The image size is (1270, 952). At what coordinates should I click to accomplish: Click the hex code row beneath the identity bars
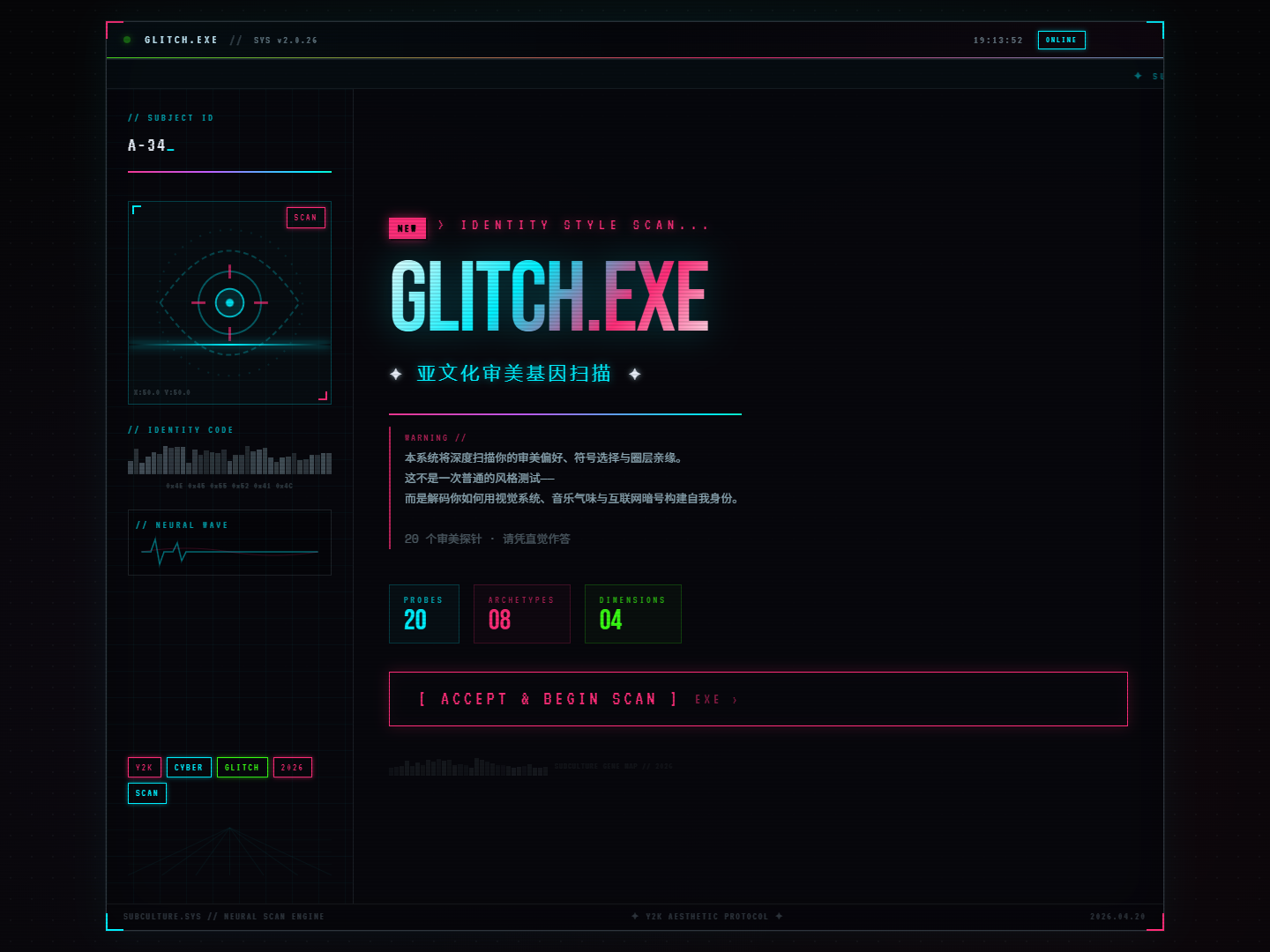[229, 486]
